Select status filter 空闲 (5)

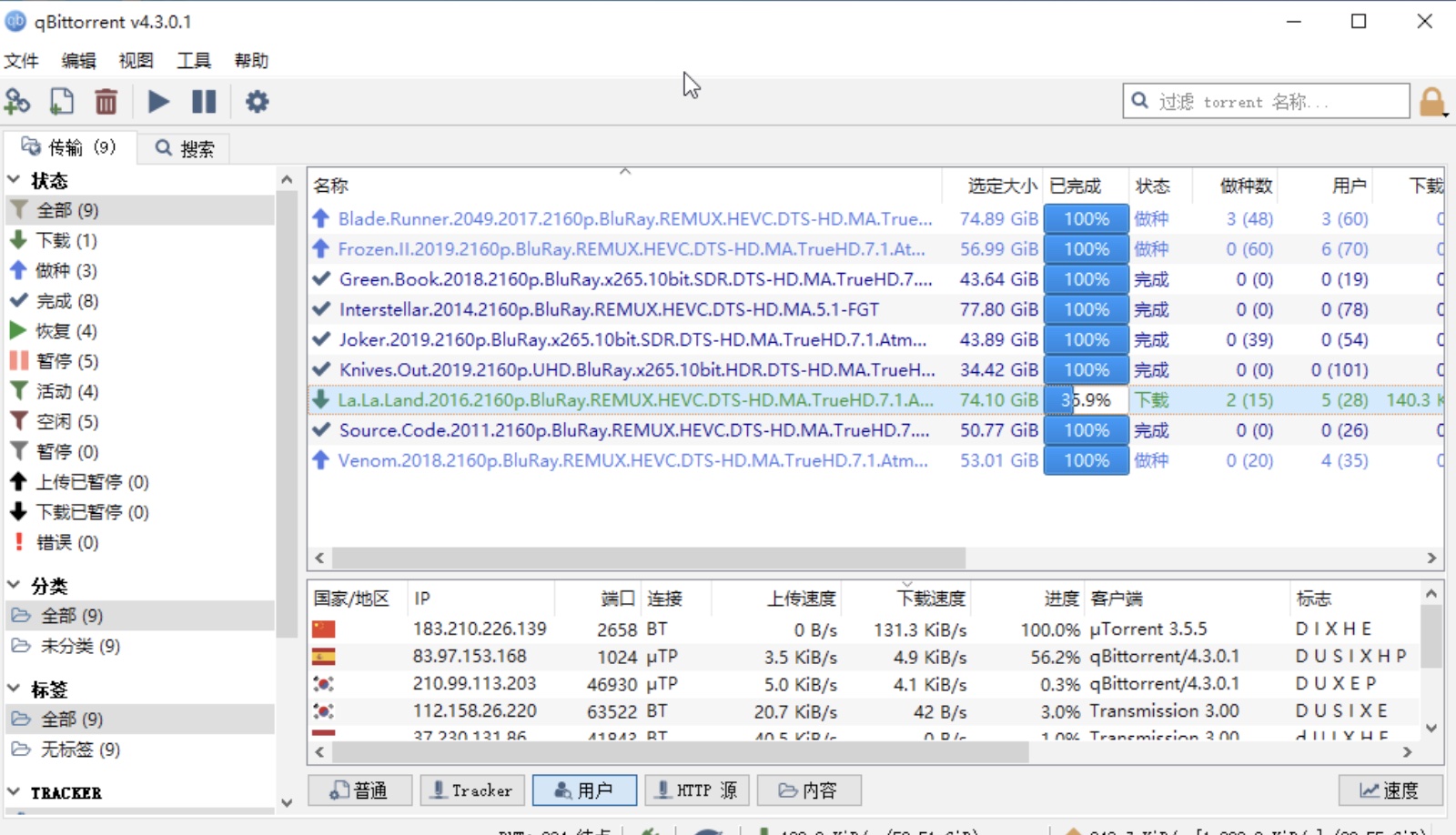140,421
